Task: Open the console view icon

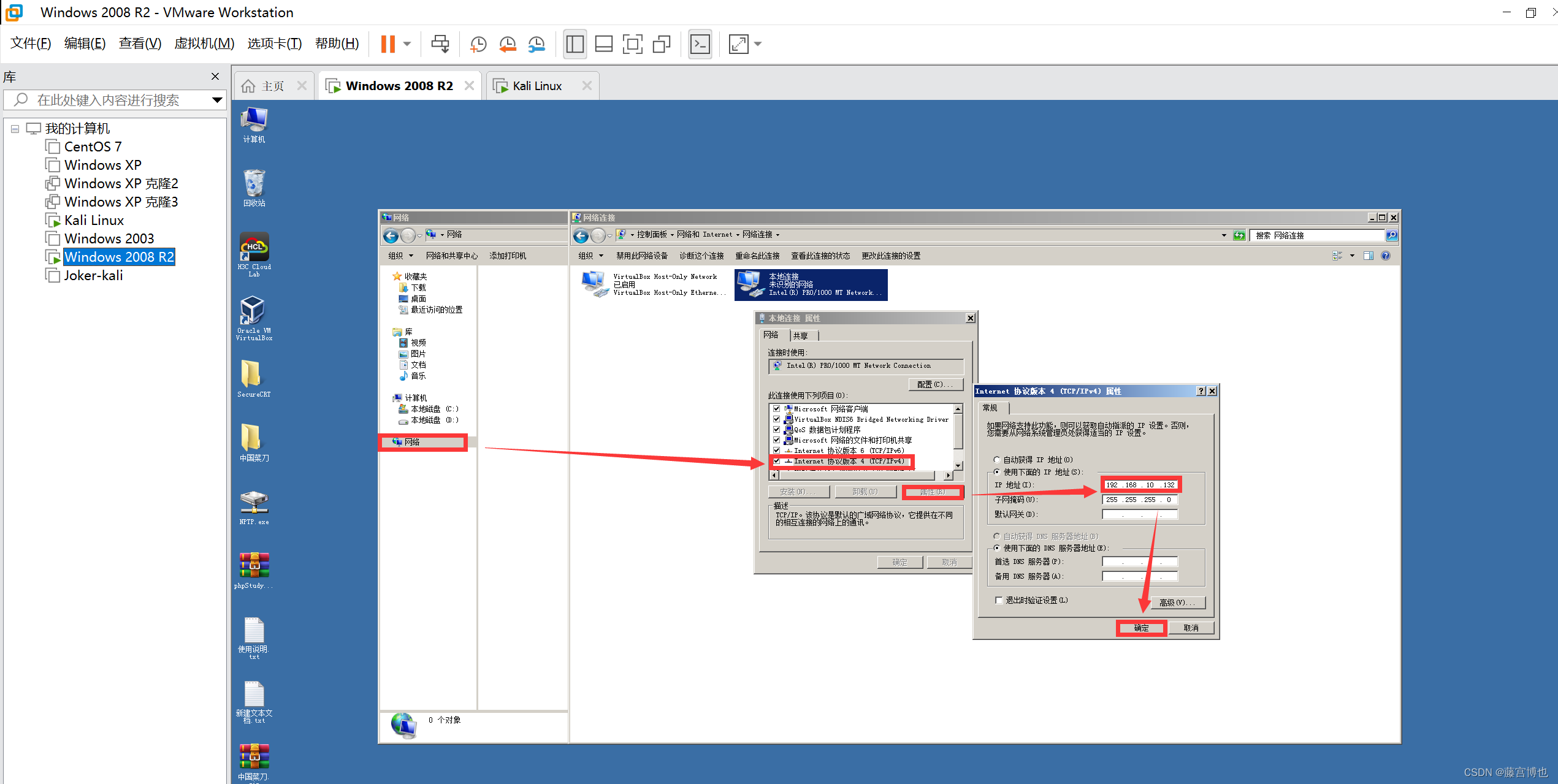Action: [x=700, y=44]
